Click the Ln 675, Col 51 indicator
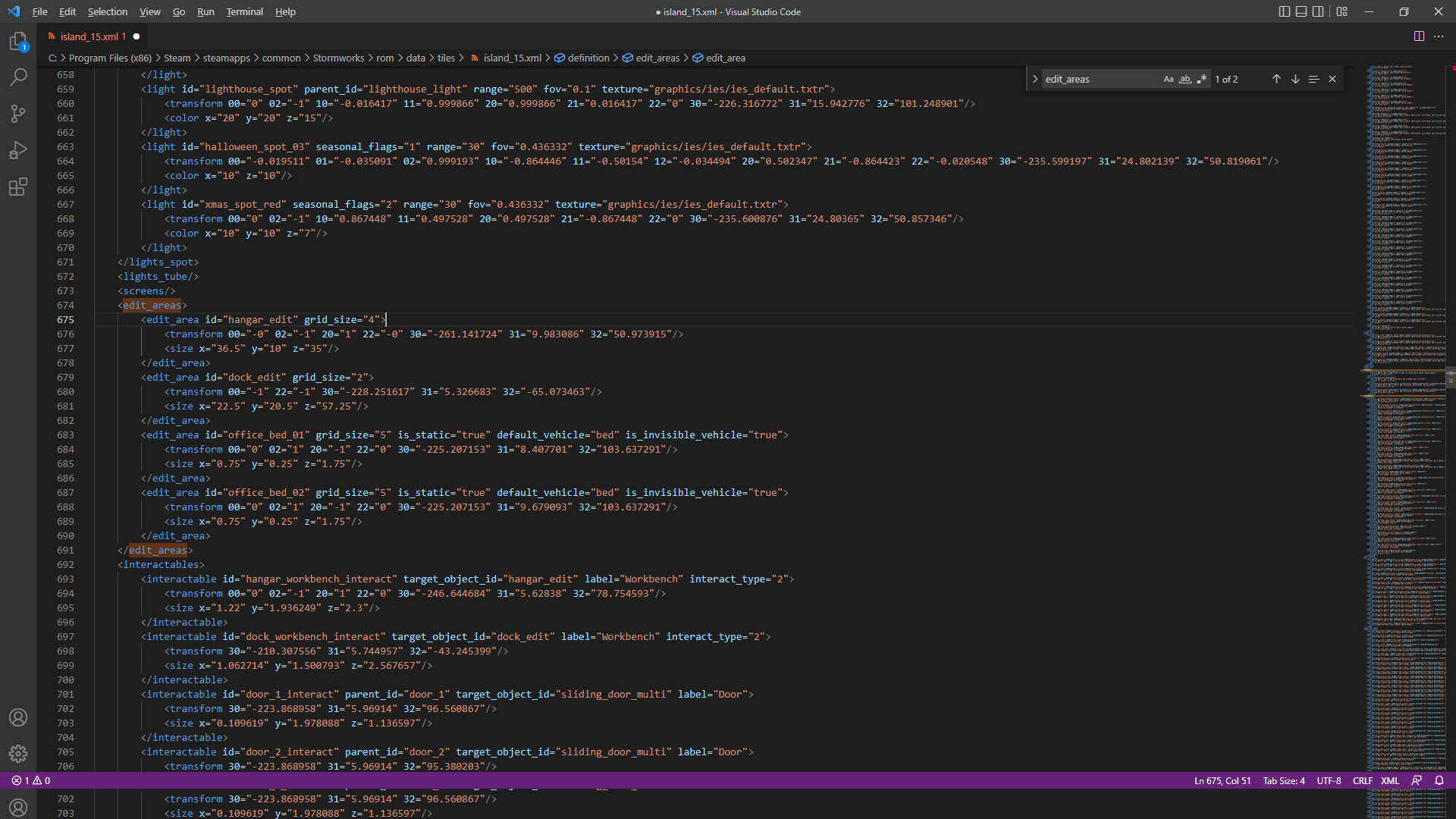Screen dimensions: 1456x819 (x=1222, y=780)
